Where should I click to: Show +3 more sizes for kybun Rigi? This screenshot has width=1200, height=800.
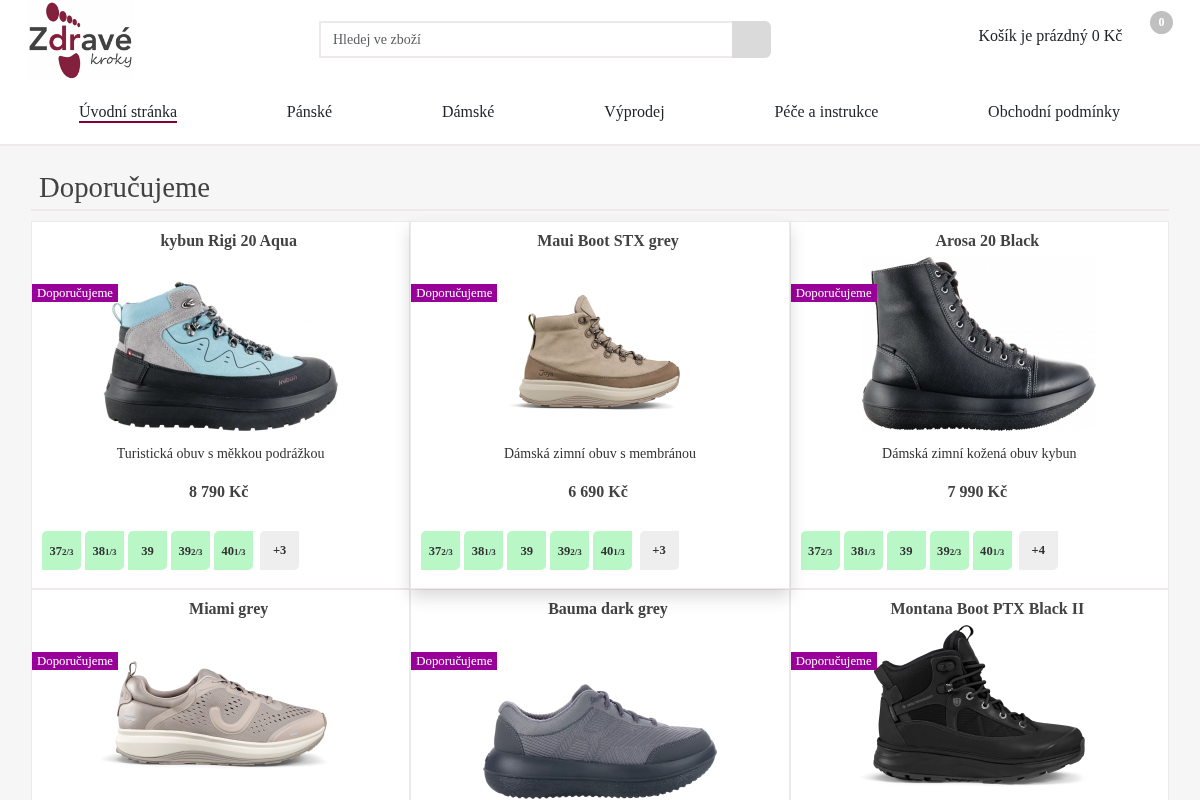pos(279,550)
